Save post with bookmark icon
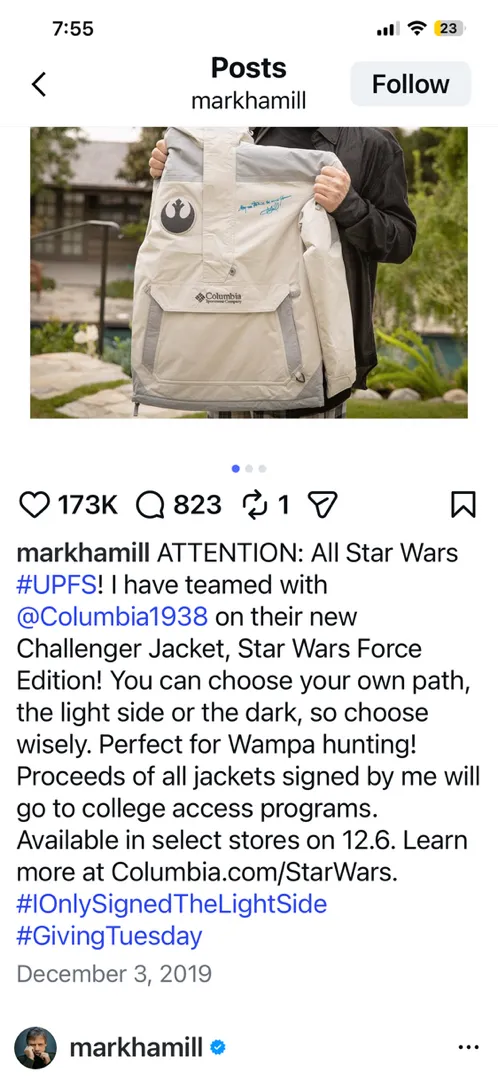 point(463,506)
